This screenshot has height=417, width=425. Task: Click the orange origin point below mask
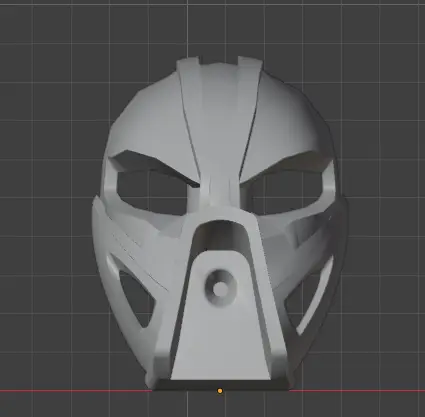click(x=220, y=391)
